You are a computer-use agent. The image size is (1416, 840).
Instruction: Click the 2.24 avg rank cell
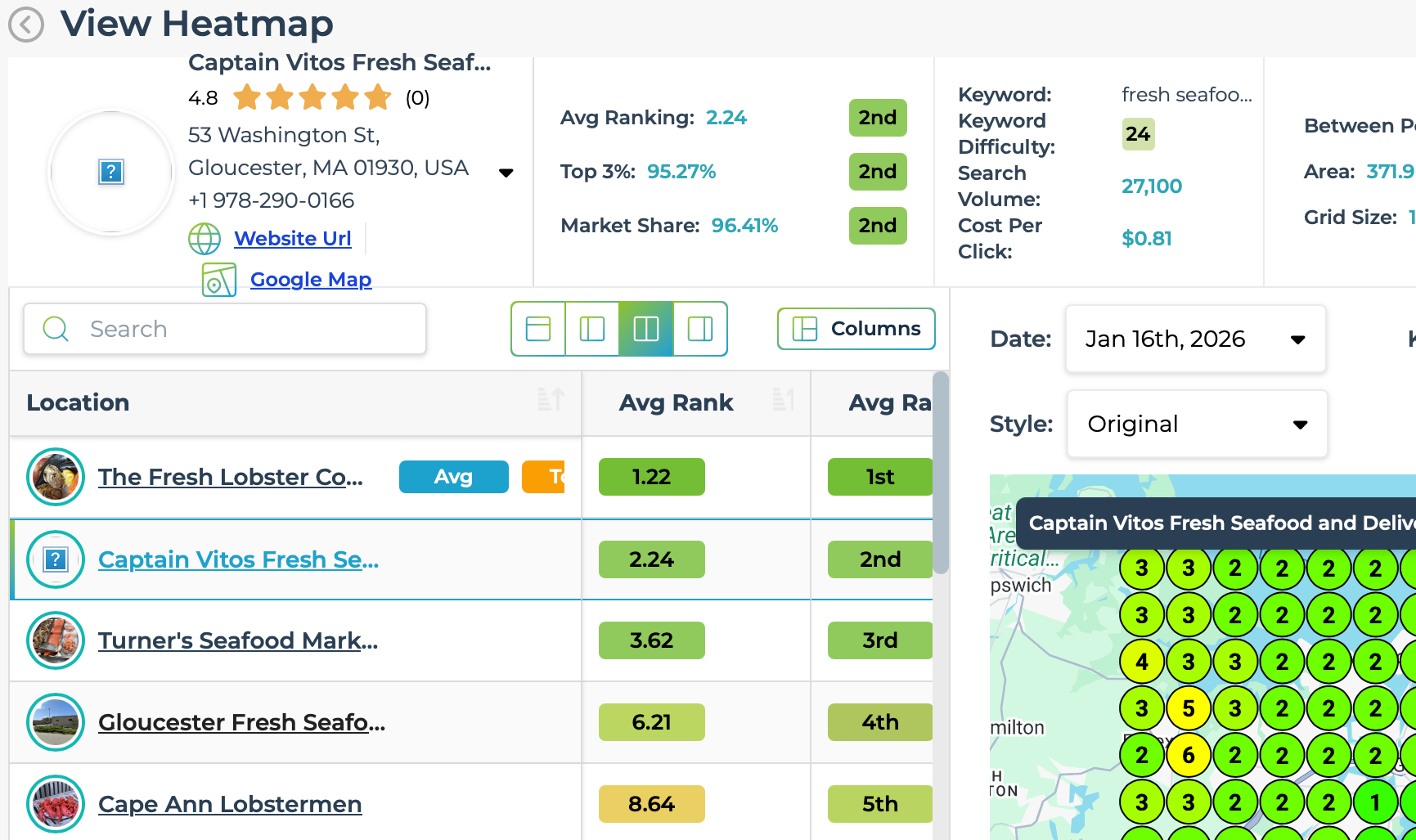pyautogui.click(x=652, y=559)
